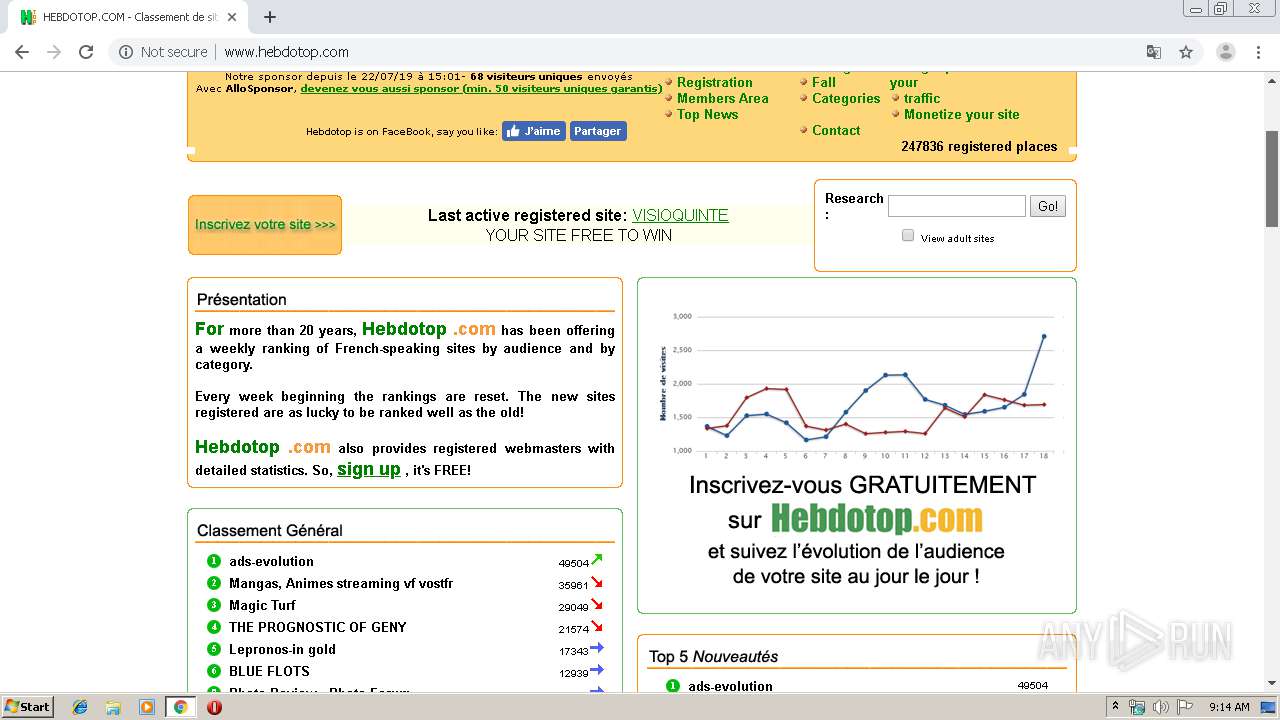This screenshot has width=1280, height=720.
Task: Click the visits chart promotional image
Action: (x=857, y=446)
